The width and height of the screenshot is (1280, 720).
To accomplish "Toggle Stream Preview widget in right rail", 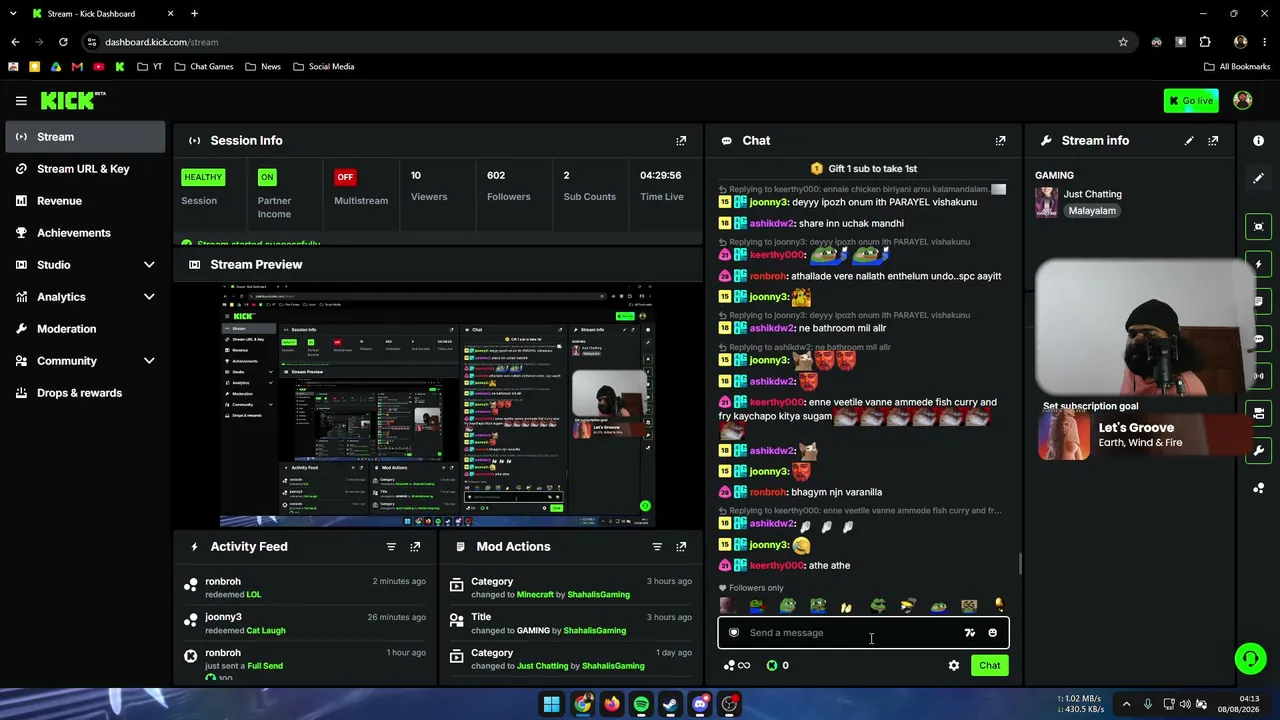I will 1258,227.
